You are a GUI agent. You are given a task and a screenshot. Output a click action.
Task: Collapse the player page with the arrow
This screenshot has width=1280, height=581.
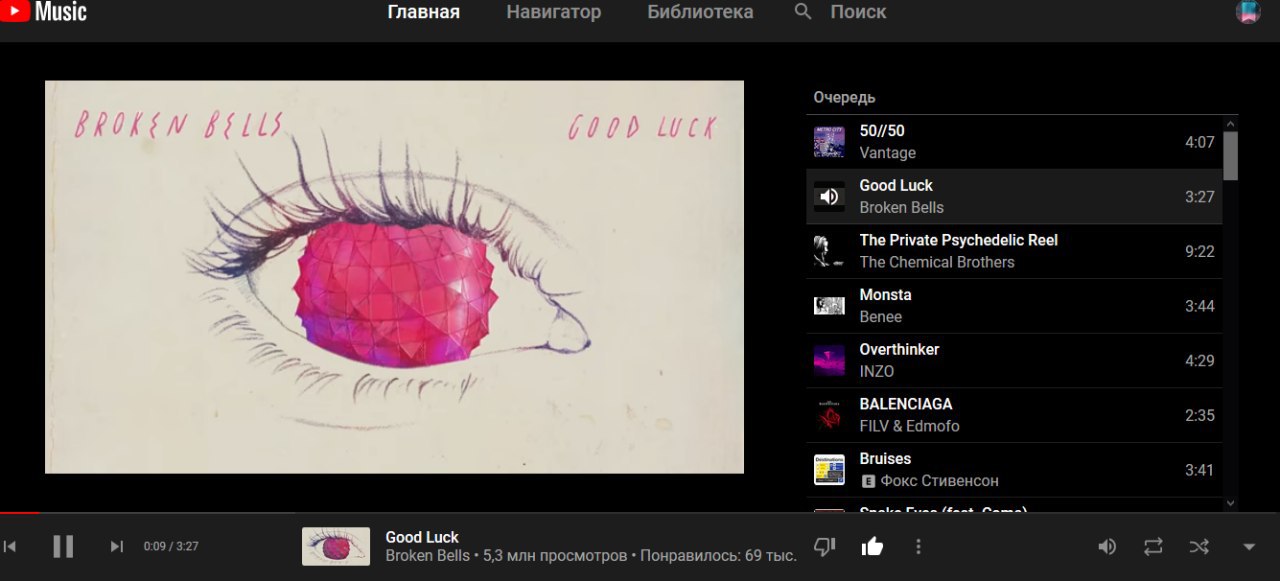1249,547
